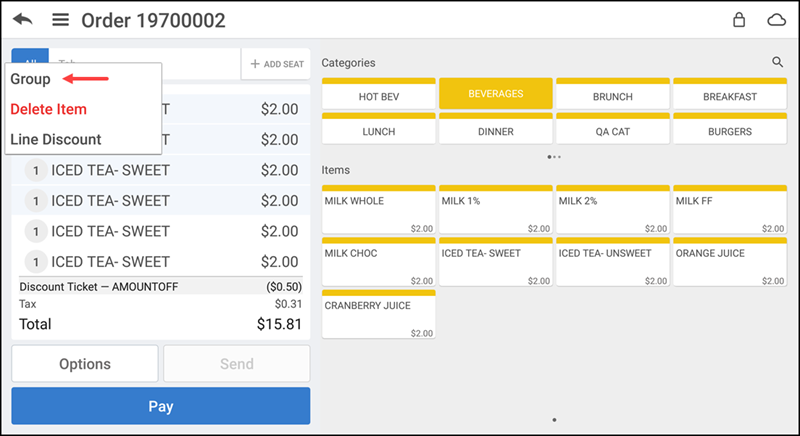Select the DINNER category
The height and width of the screenshot is (436, 800).
(496, 129)
